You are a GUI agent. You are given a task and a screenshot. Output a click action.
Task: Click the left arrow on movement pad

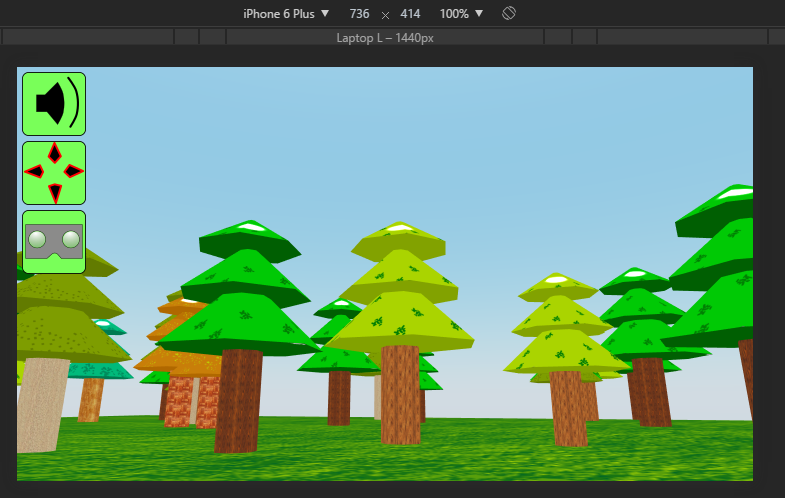(35, 172)
